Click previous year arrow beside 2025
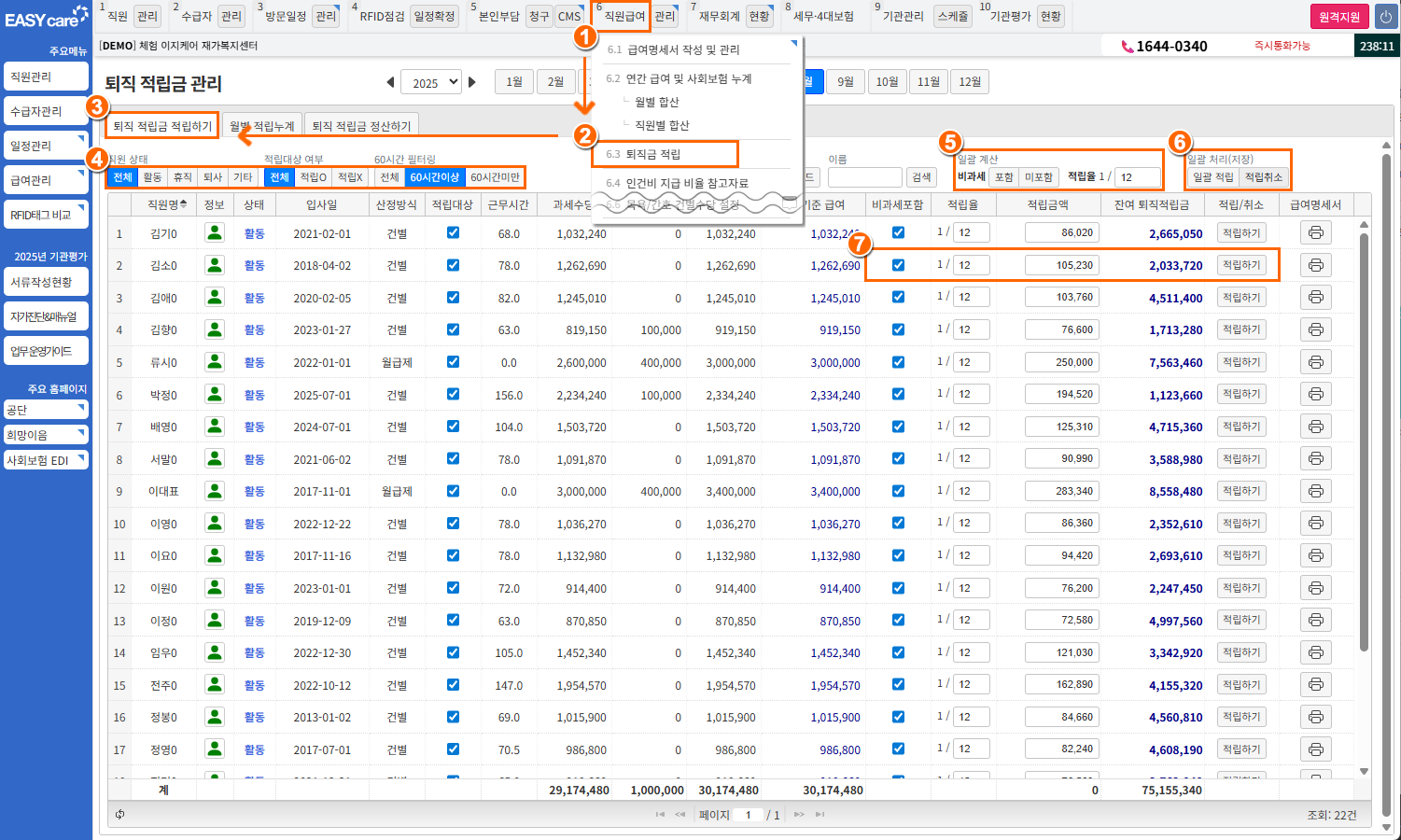Viewport: 1401px width, 840px height. tap(390, 82)
